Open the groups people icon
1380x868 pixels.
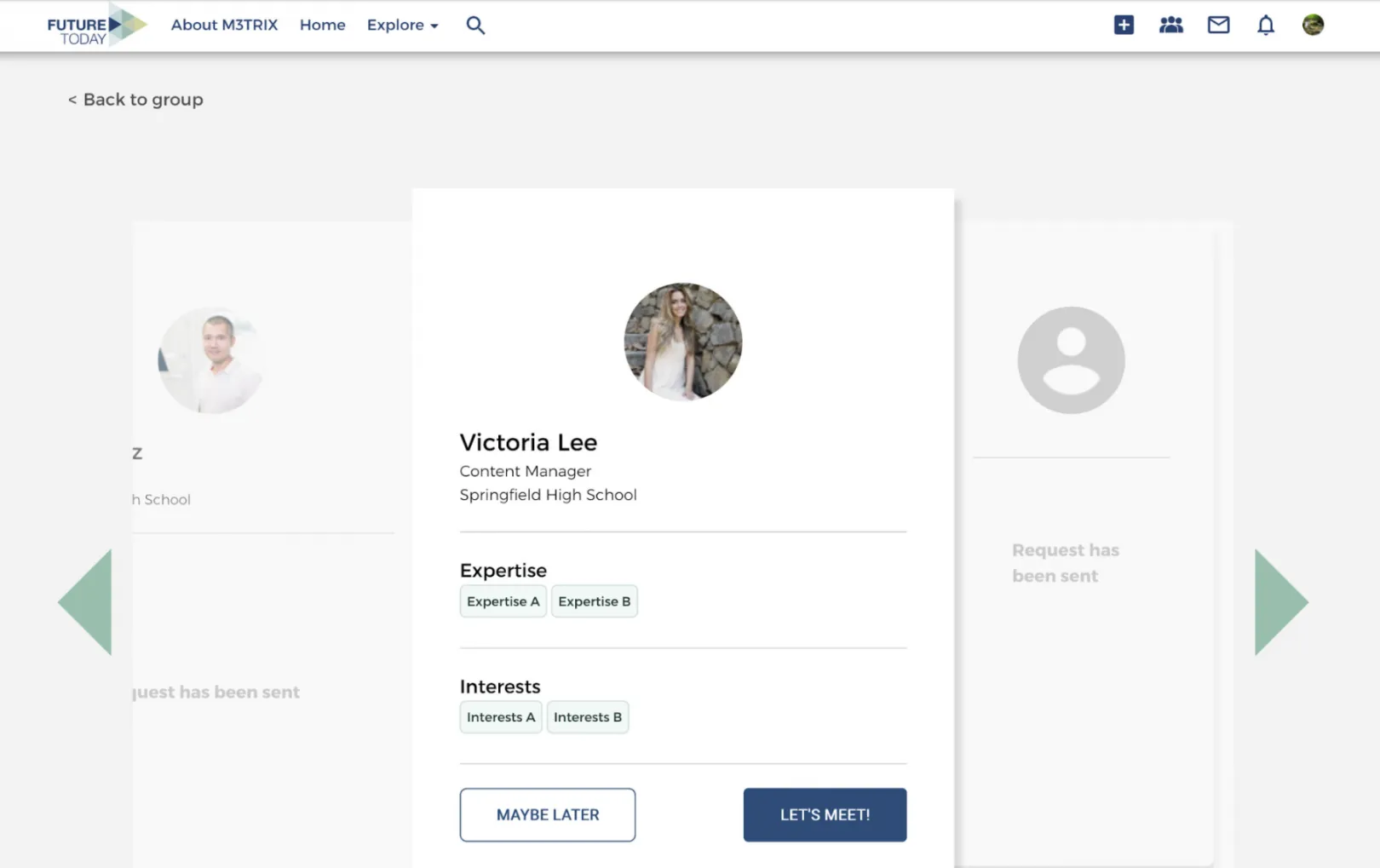pyautogui.click(x=1171, y=25)
